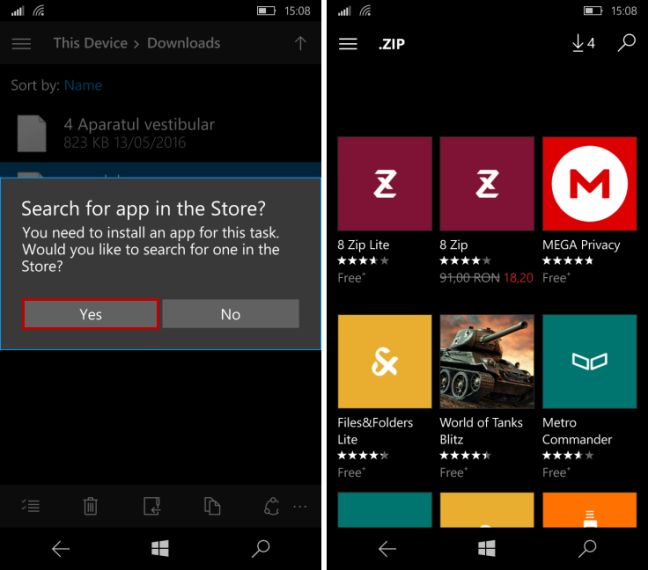Confirm Yes to search the Store
648x570 pixels.
click(x=91, y=314)
